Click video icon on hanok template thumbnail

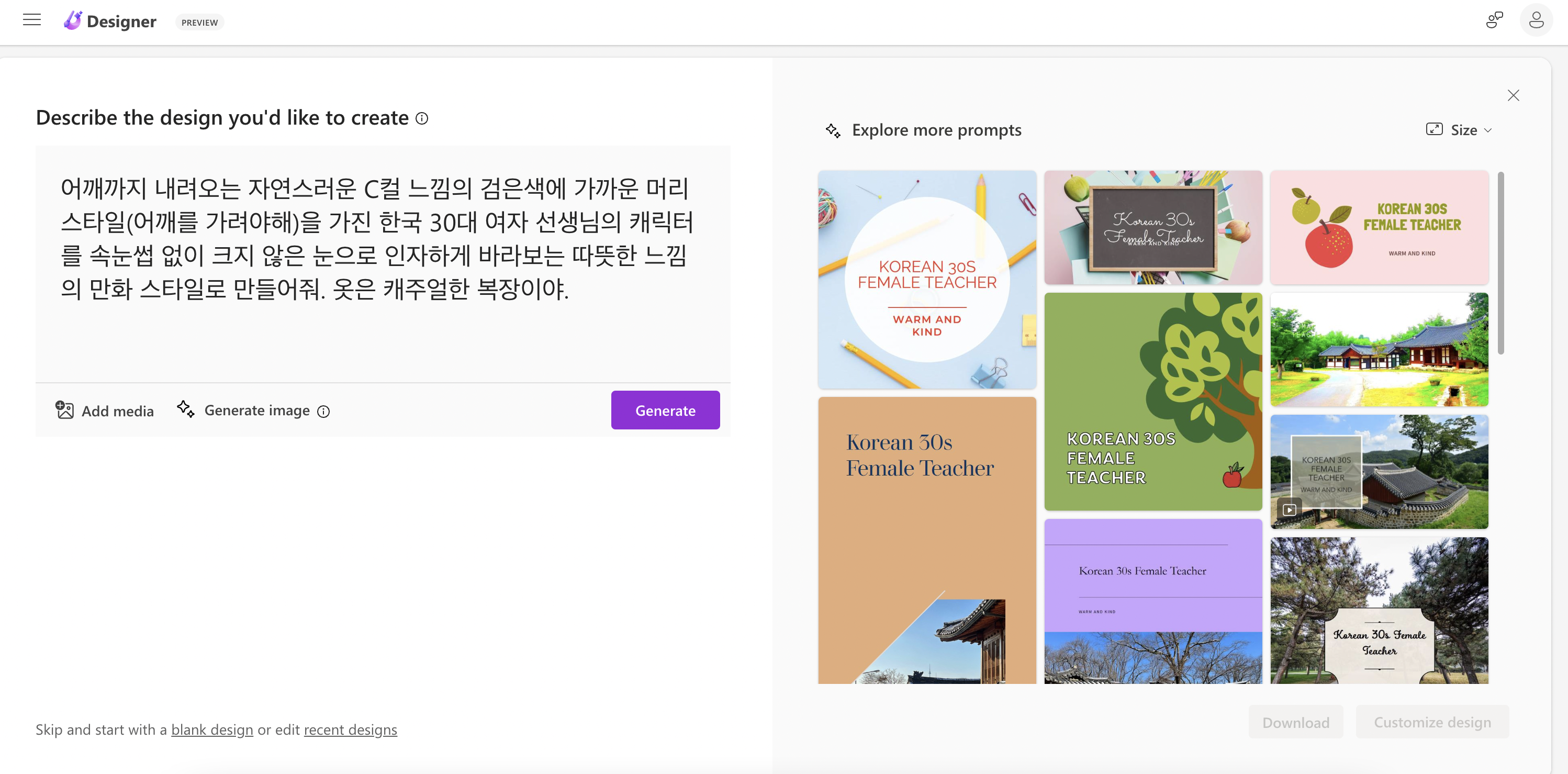tap(1289, 509)
